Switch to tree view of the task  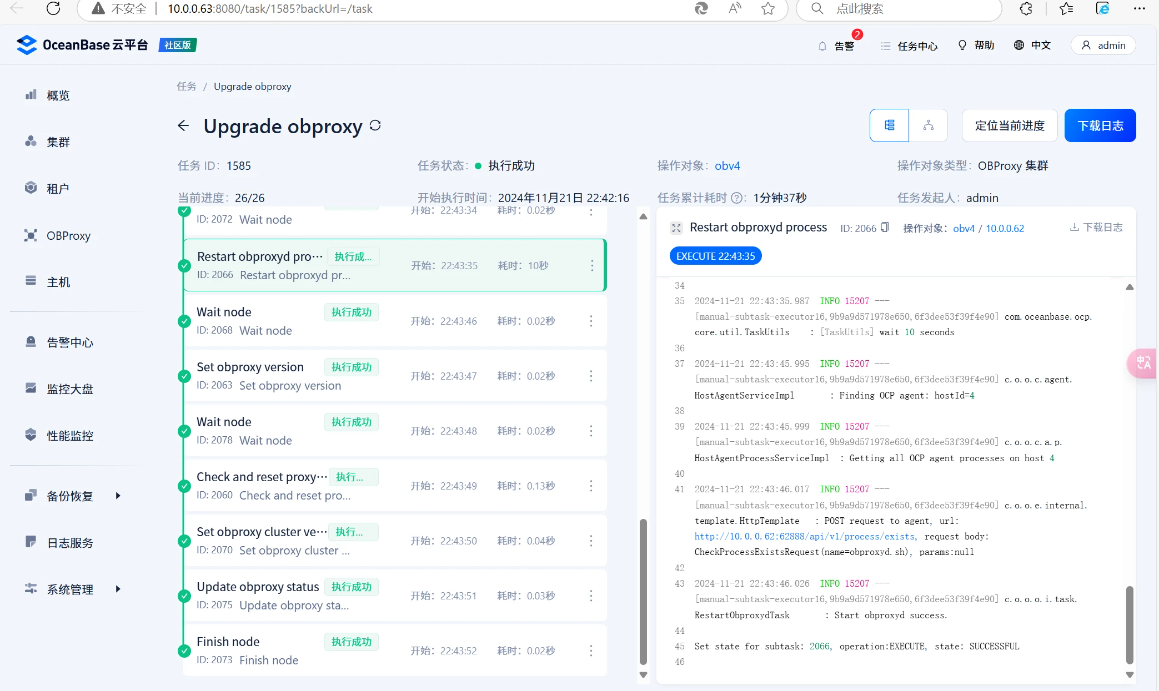click(928, 125)
